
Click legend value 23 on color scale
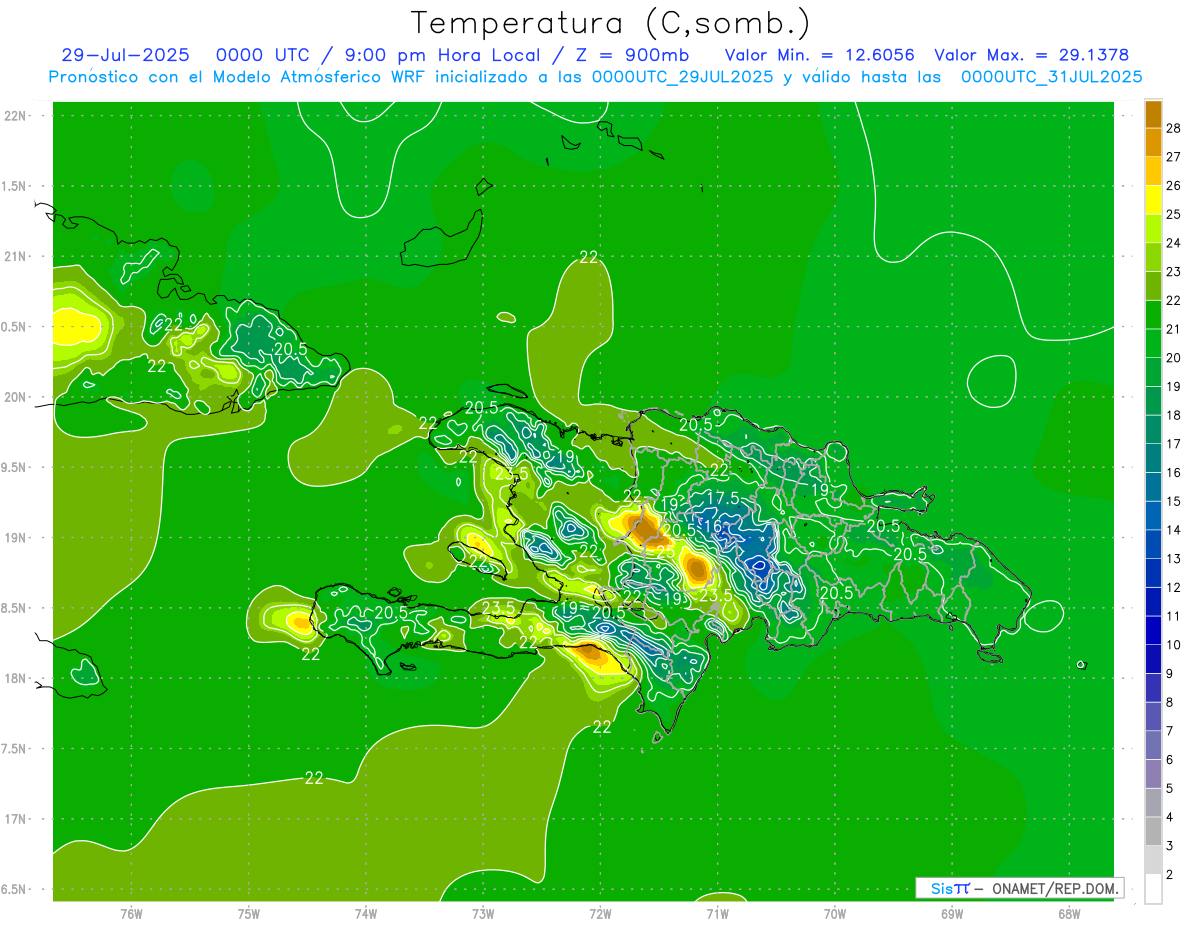point(1173,272)
